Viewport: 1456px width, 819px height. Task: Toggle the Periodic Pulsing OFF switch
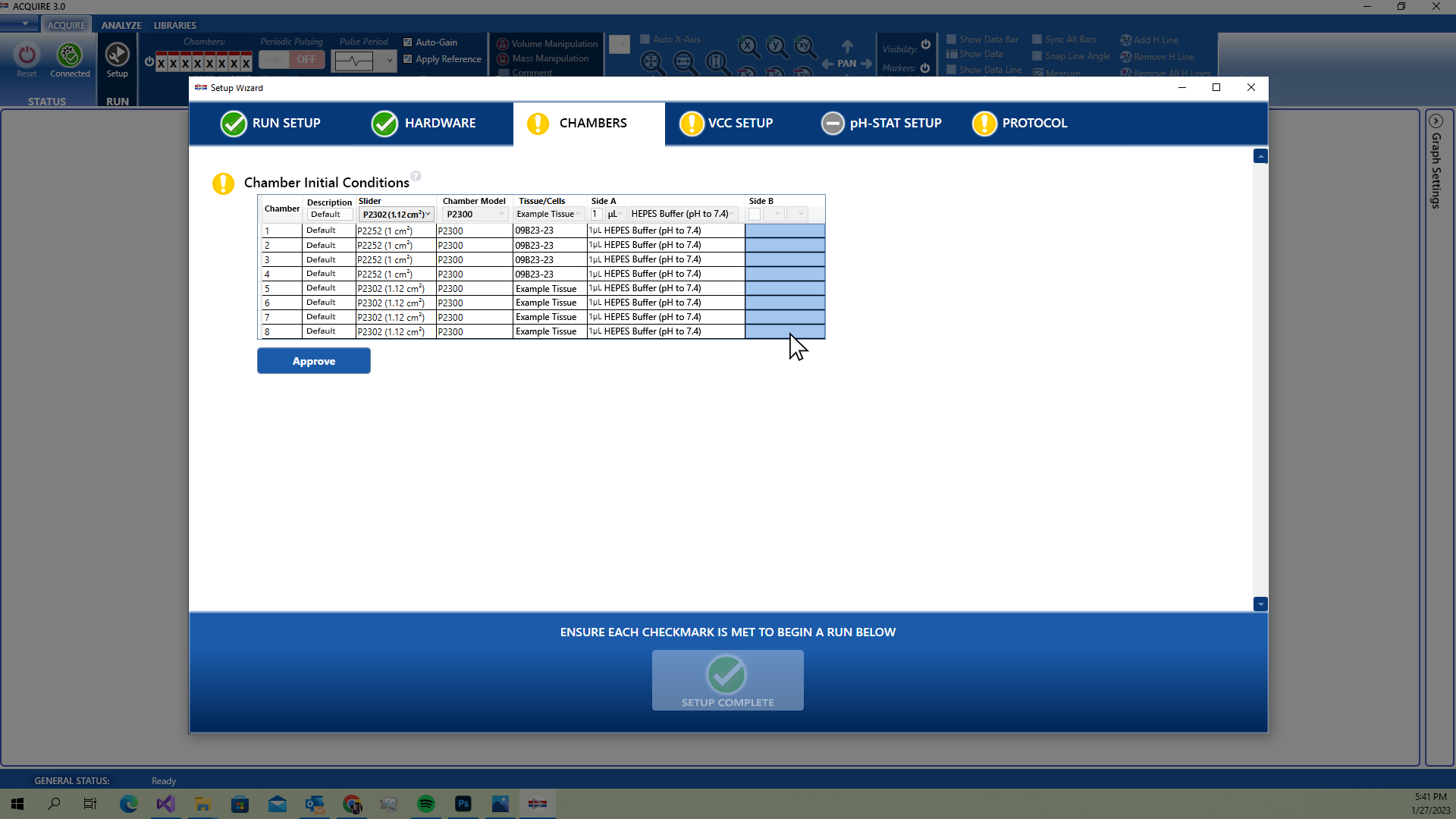click(x=292, y=60)
